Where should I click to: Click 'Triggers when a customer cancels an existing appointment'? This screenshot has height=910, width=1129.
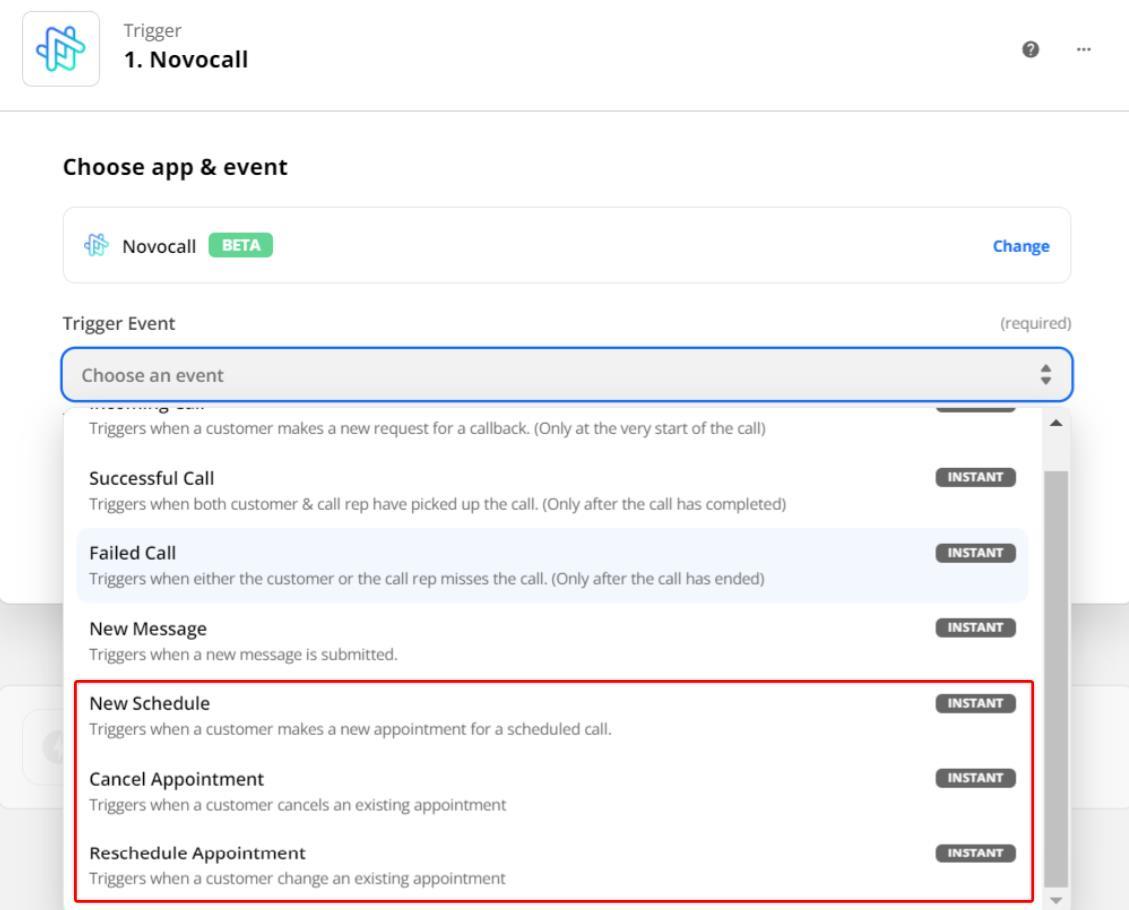pos(298,805)
